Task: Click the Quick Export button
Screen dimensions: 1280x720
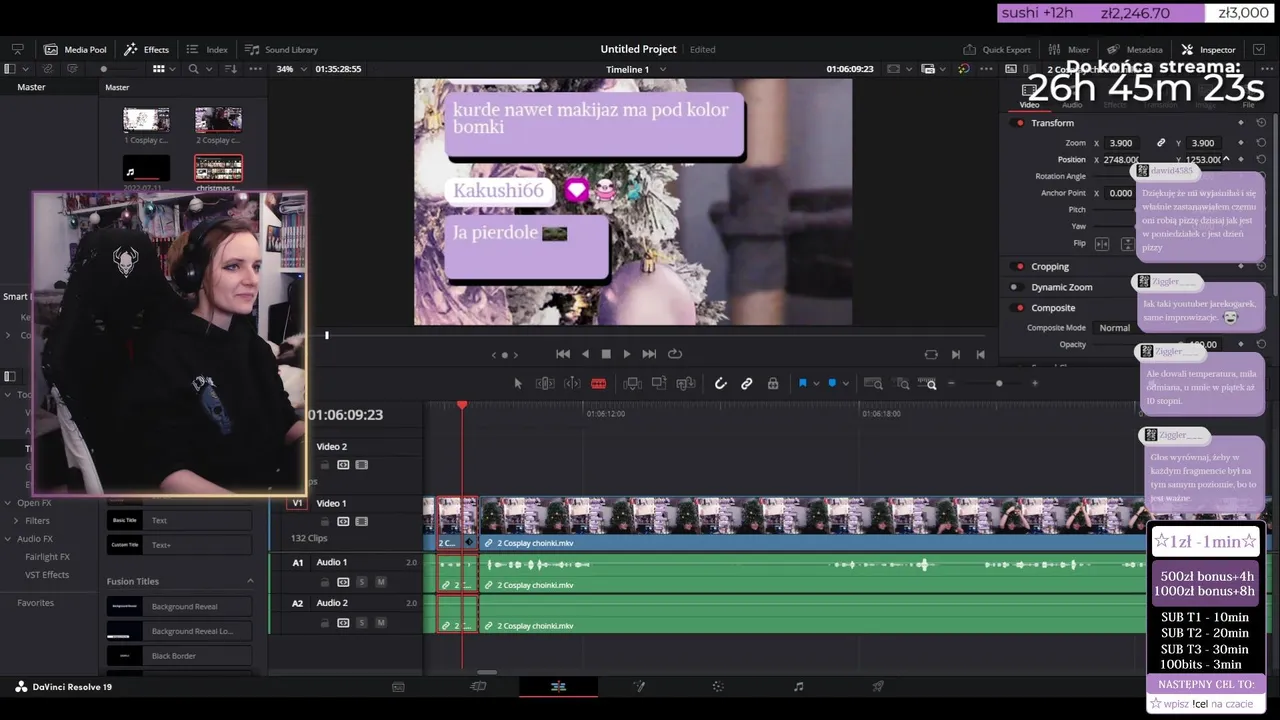Action: pos(996,49)
